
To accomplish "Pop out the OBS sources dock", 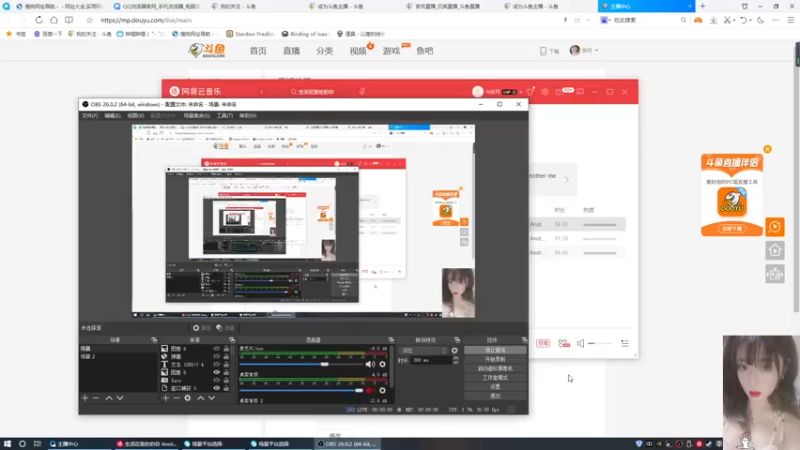I will [232, 340].
